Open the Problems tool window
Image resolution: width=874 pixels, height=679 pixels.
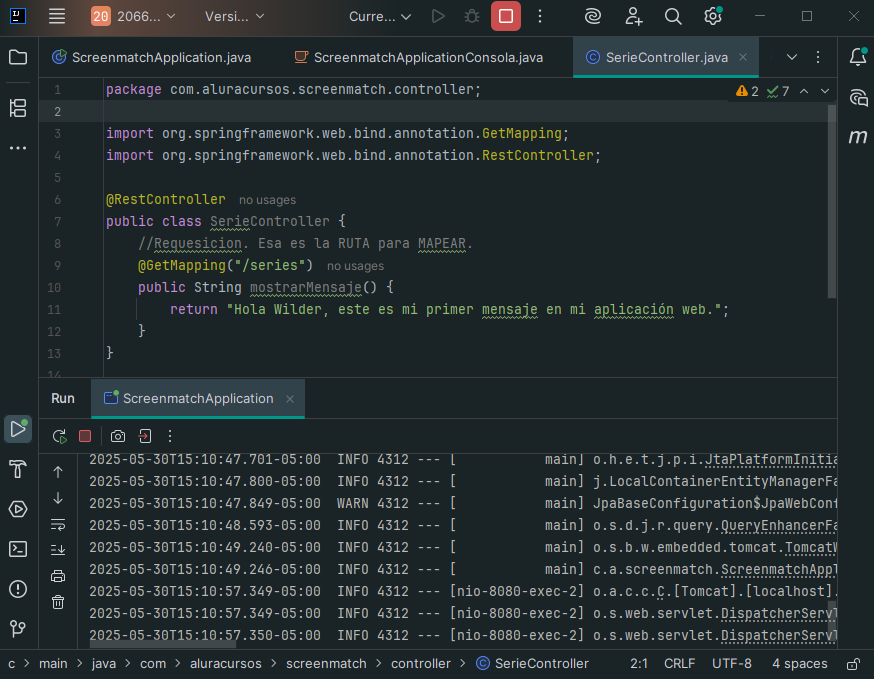point(18,589)
